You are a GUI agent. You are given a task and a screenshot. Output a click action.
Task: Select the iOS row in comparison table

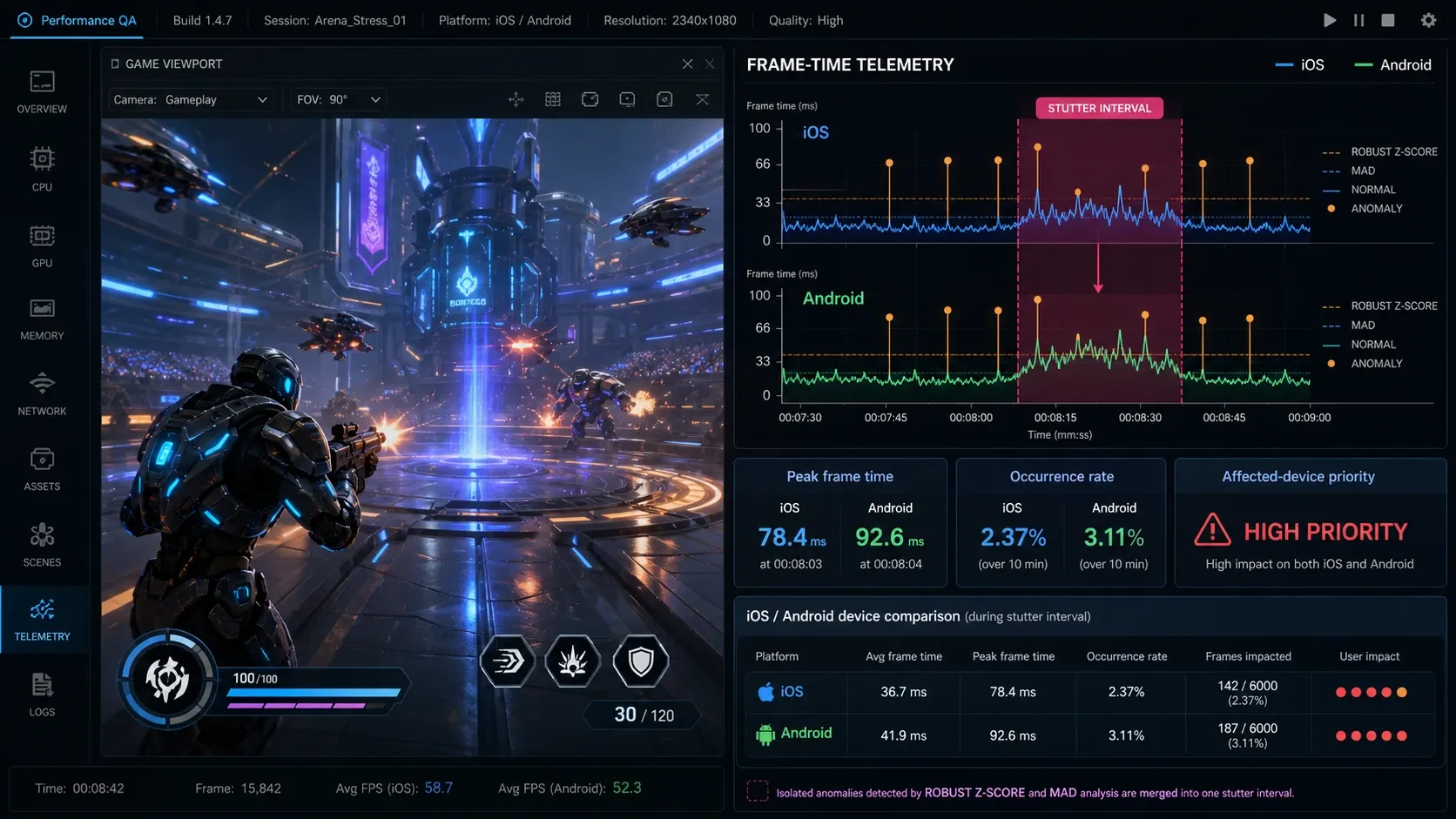pos(1089,692)
